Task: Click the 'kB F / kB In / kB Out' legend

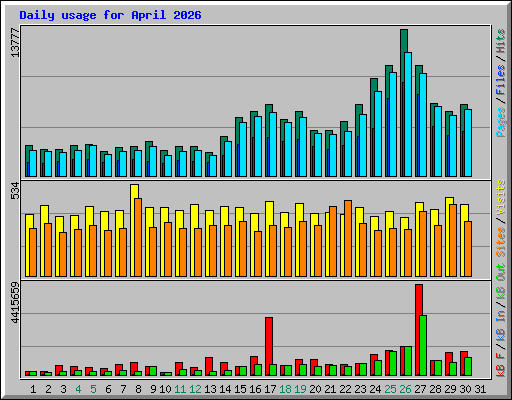Action: 501,320
